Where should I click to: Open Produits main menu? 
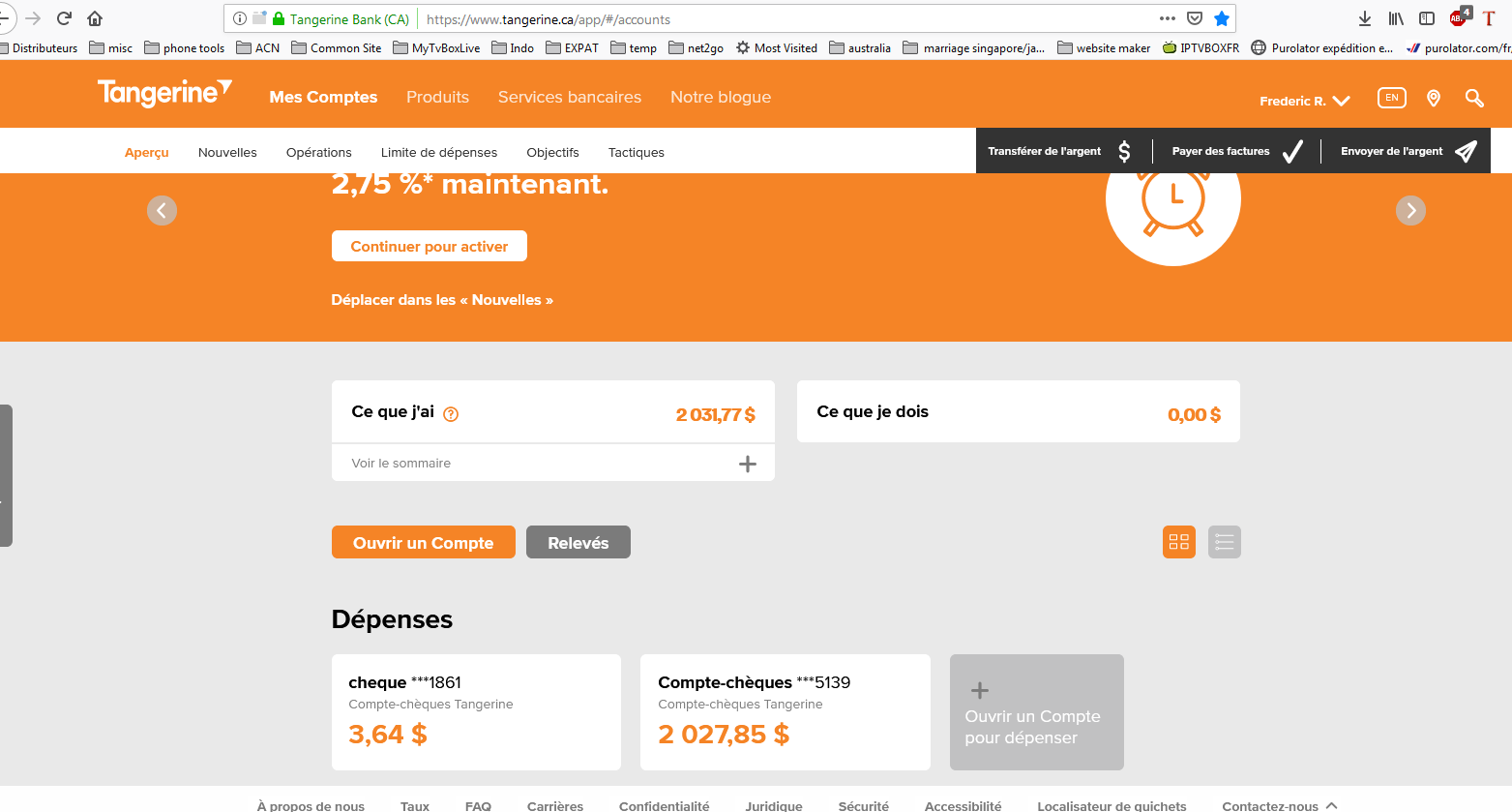437,97
